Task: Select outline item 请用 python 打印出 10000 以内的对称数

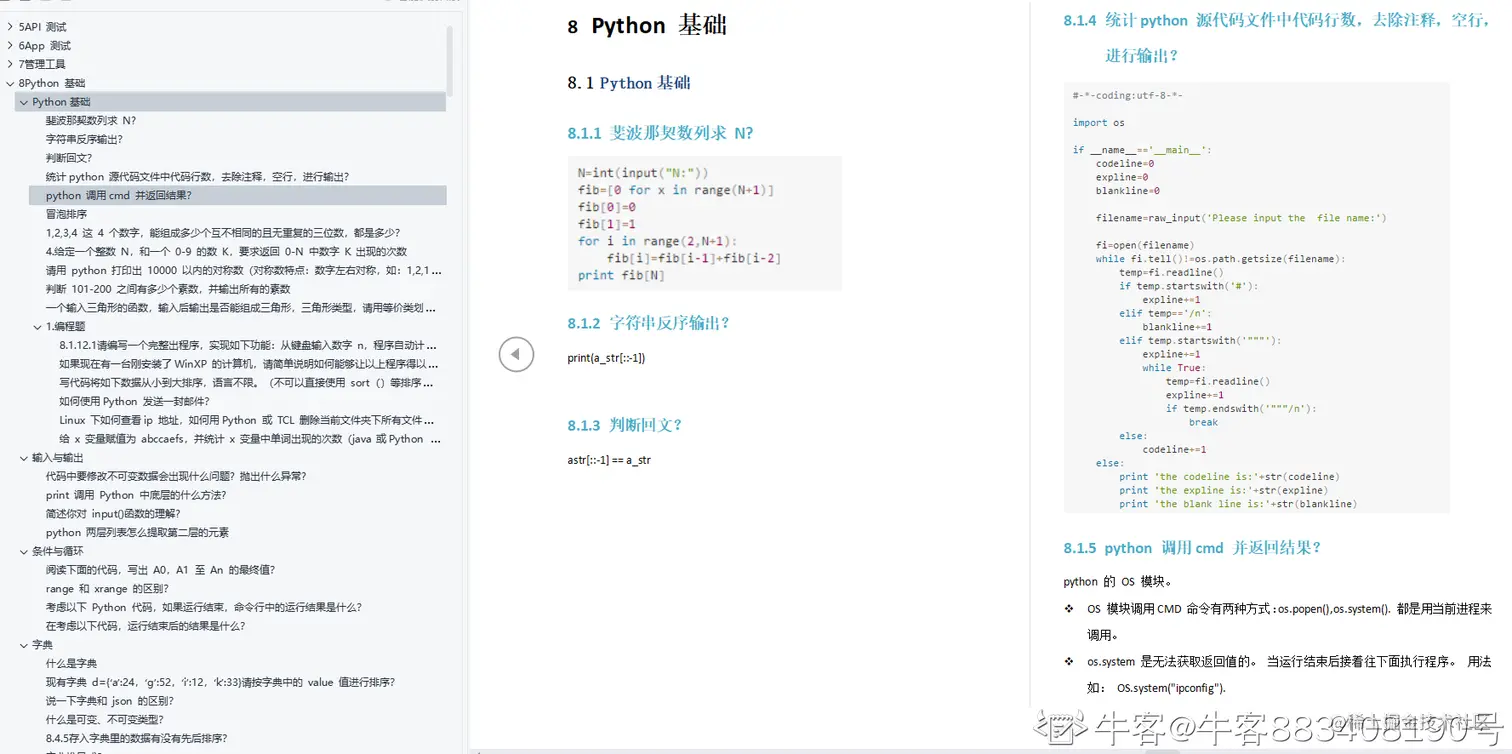Action: tap(243, 270)
